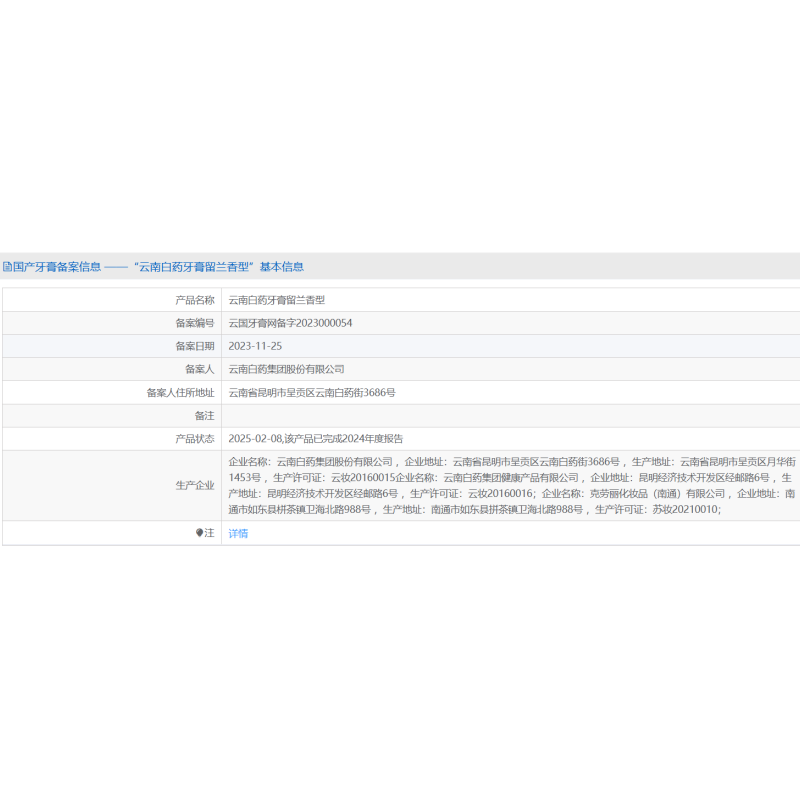Click the 生产企业 label cell
Viewport: 800px width, 800px height.
tap(194, 485)
